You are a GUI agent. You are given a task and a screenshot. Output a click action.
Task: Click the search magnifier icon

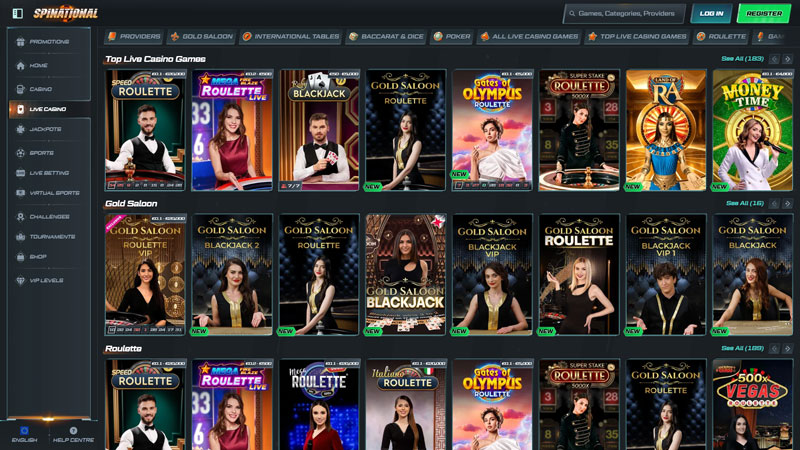click(572, 14)
